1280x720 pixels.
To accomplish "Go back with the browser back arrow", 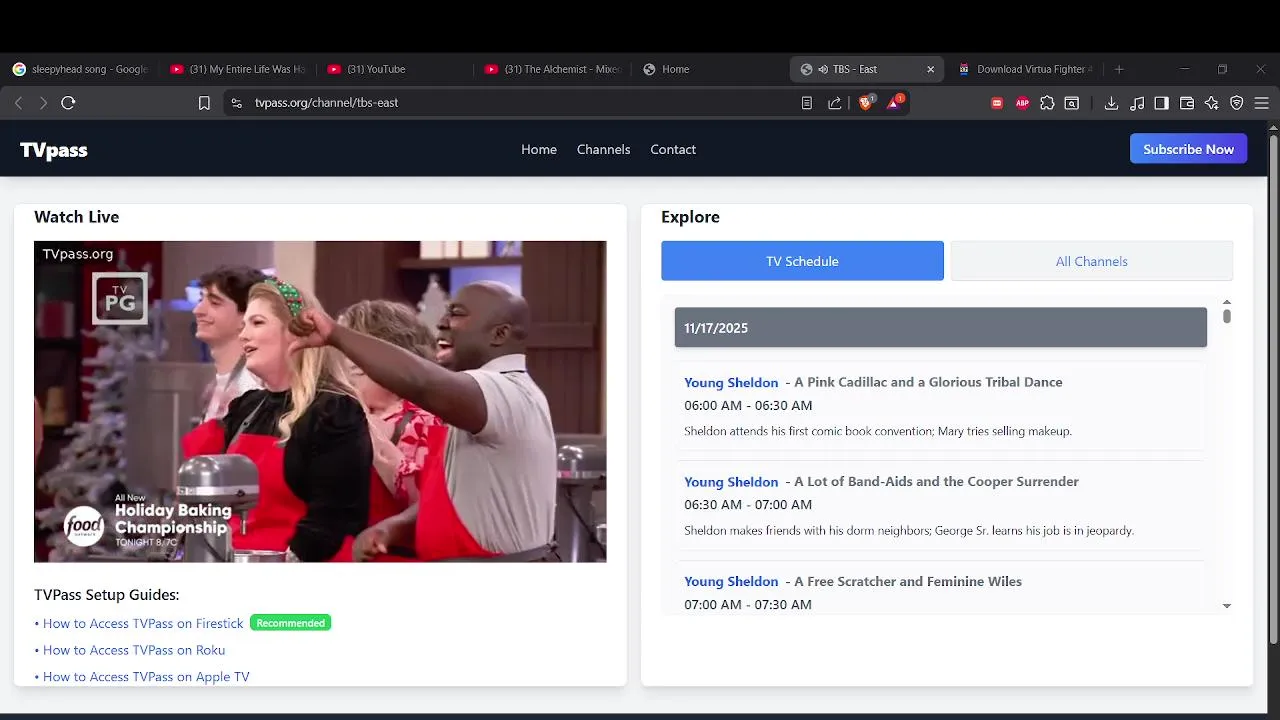I will (18, 103).
